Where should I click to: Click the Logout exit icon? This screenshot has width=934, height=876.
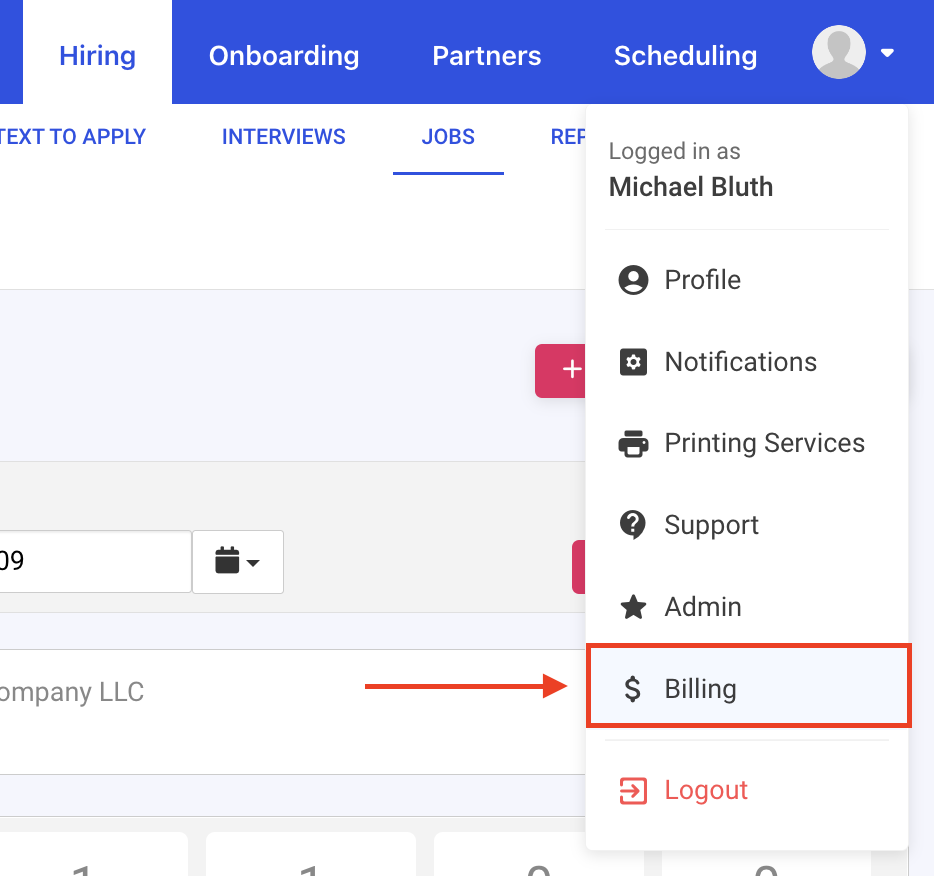click(633, 791)
